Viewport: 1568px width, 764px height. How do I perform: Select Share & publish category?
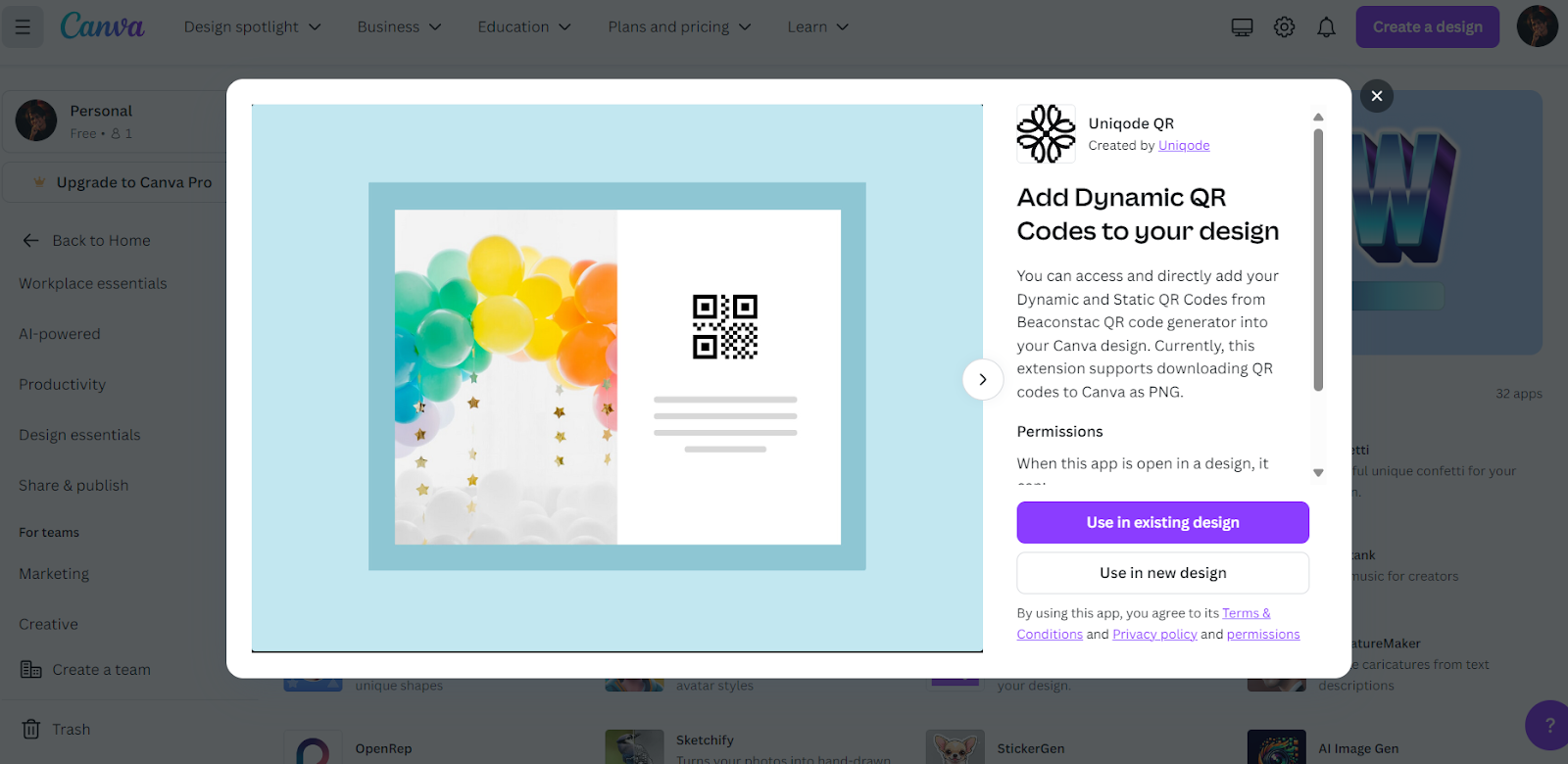click(x=73, y=485)
